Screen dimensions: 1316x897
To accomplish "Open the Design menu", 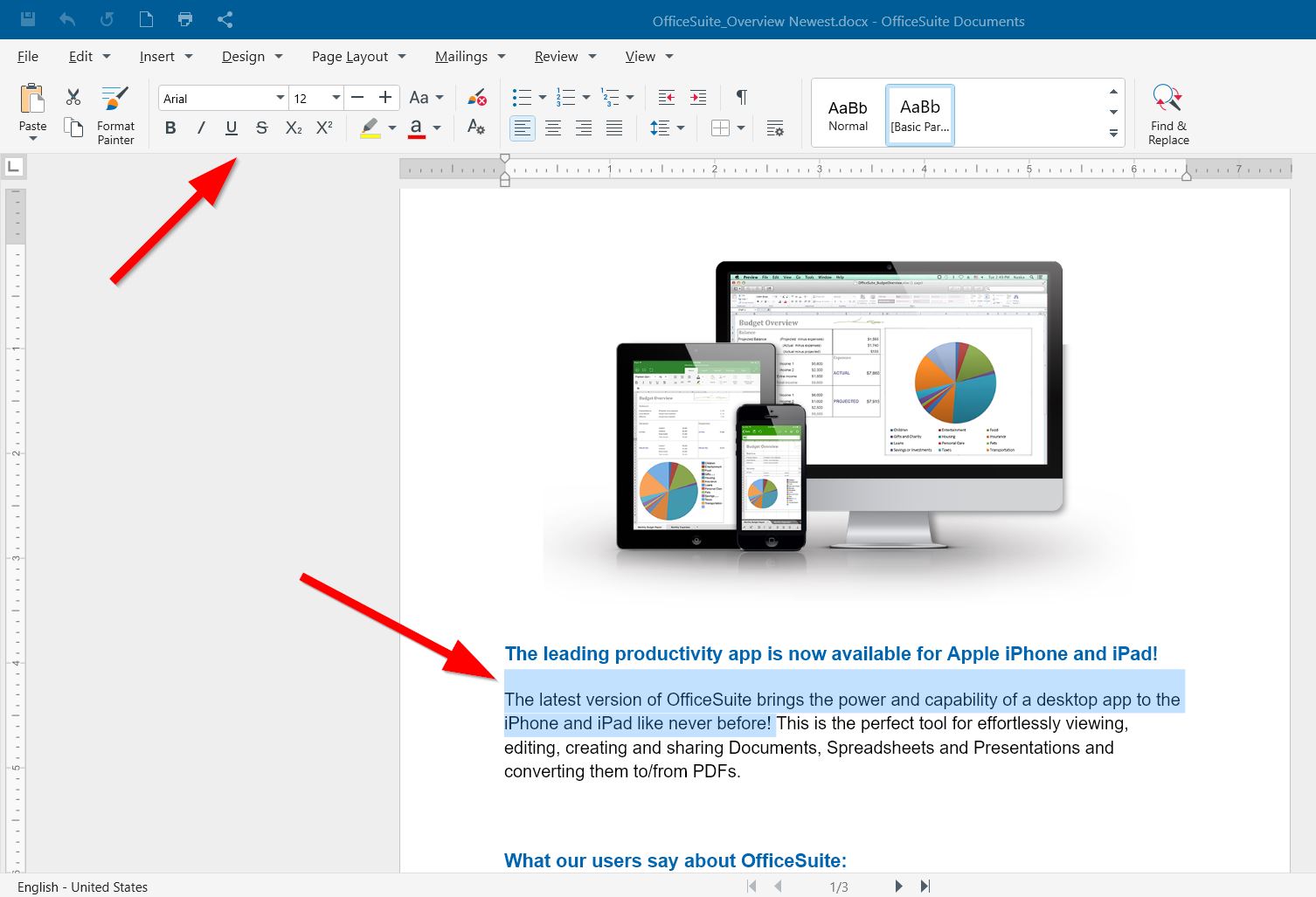I will click(x=253, y=56).
